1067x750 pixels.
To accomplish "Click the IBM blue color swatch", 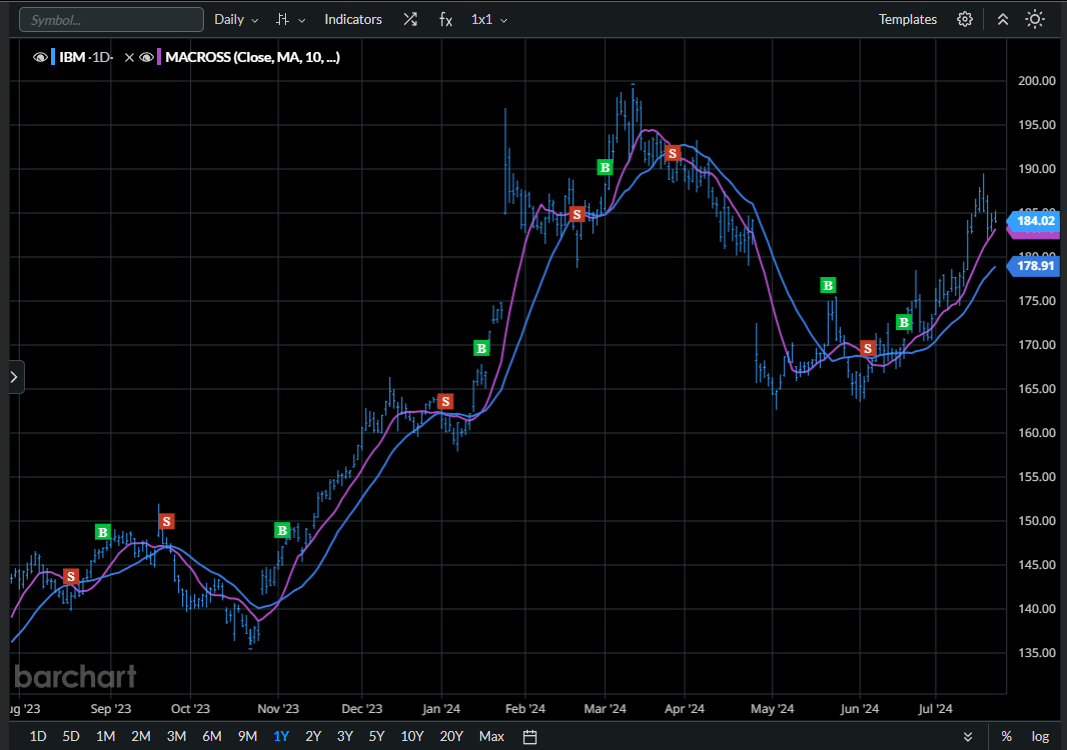I will click(x=53, y=57).
